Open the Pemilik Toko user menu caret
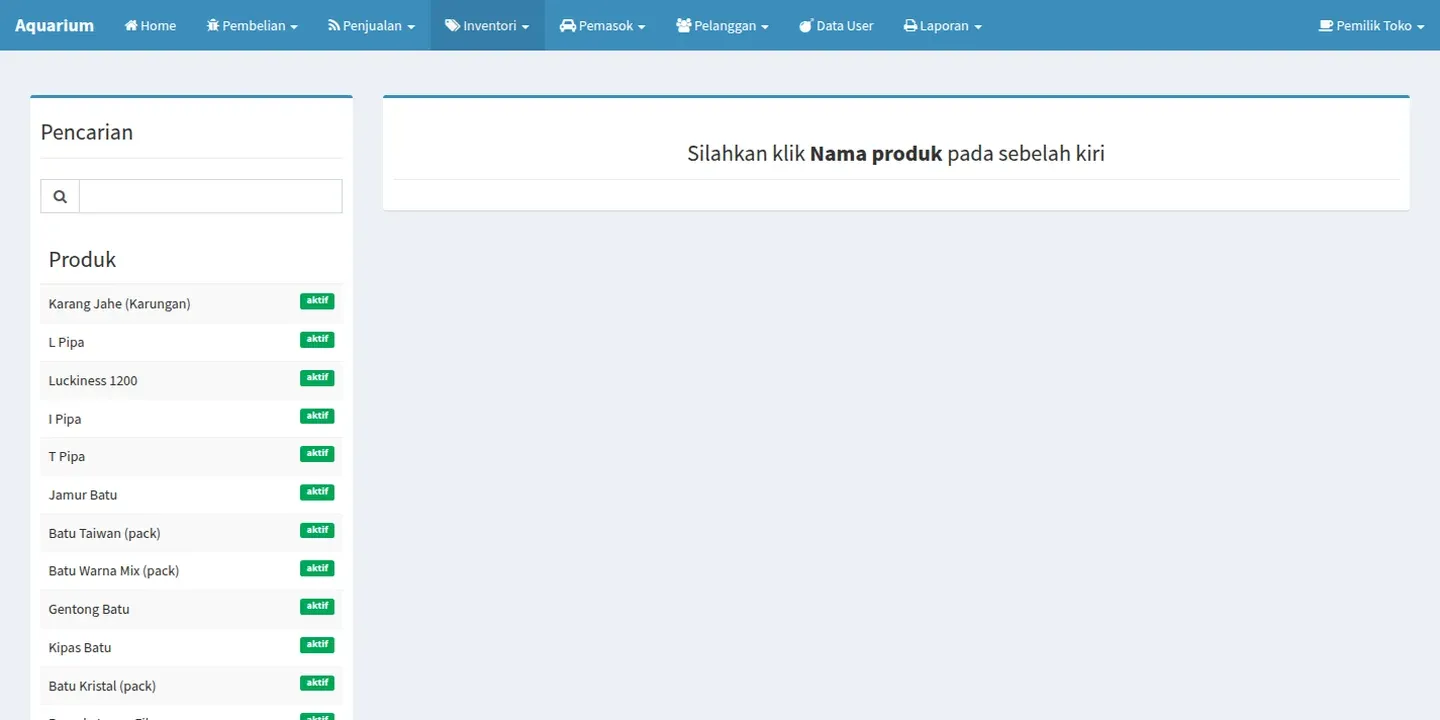Image resolution: width=1440 pixels, height=720 pixels. (x=1421, y=27)
